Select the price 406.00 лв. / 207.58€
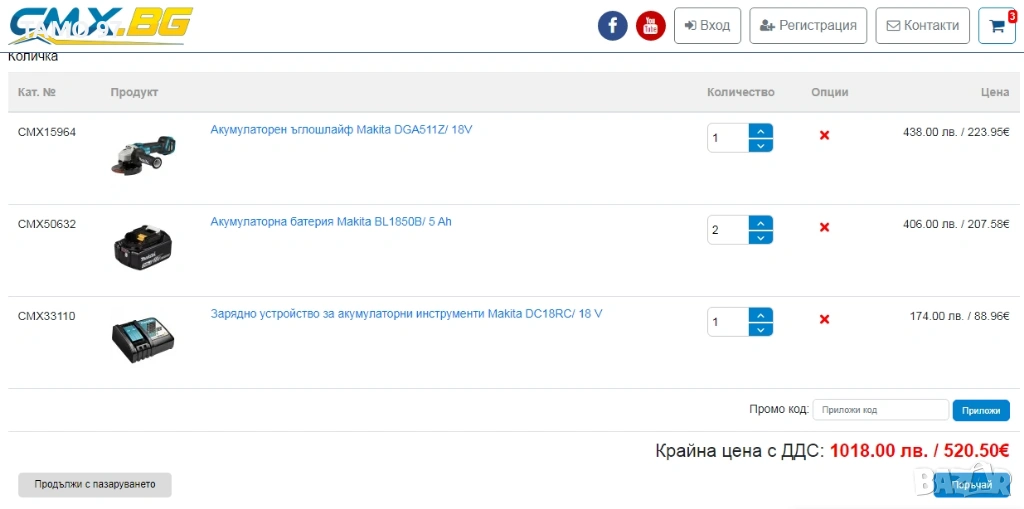The height and width of the screenshot is (509, 1024). pyautogui.click(x=956, y=224)
